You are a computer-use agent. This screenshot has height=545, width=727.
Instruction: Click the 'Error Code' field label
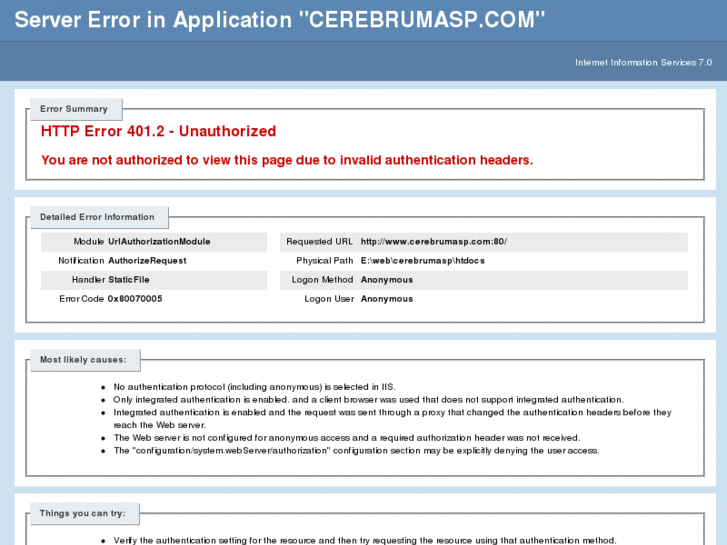pos(81,299)
